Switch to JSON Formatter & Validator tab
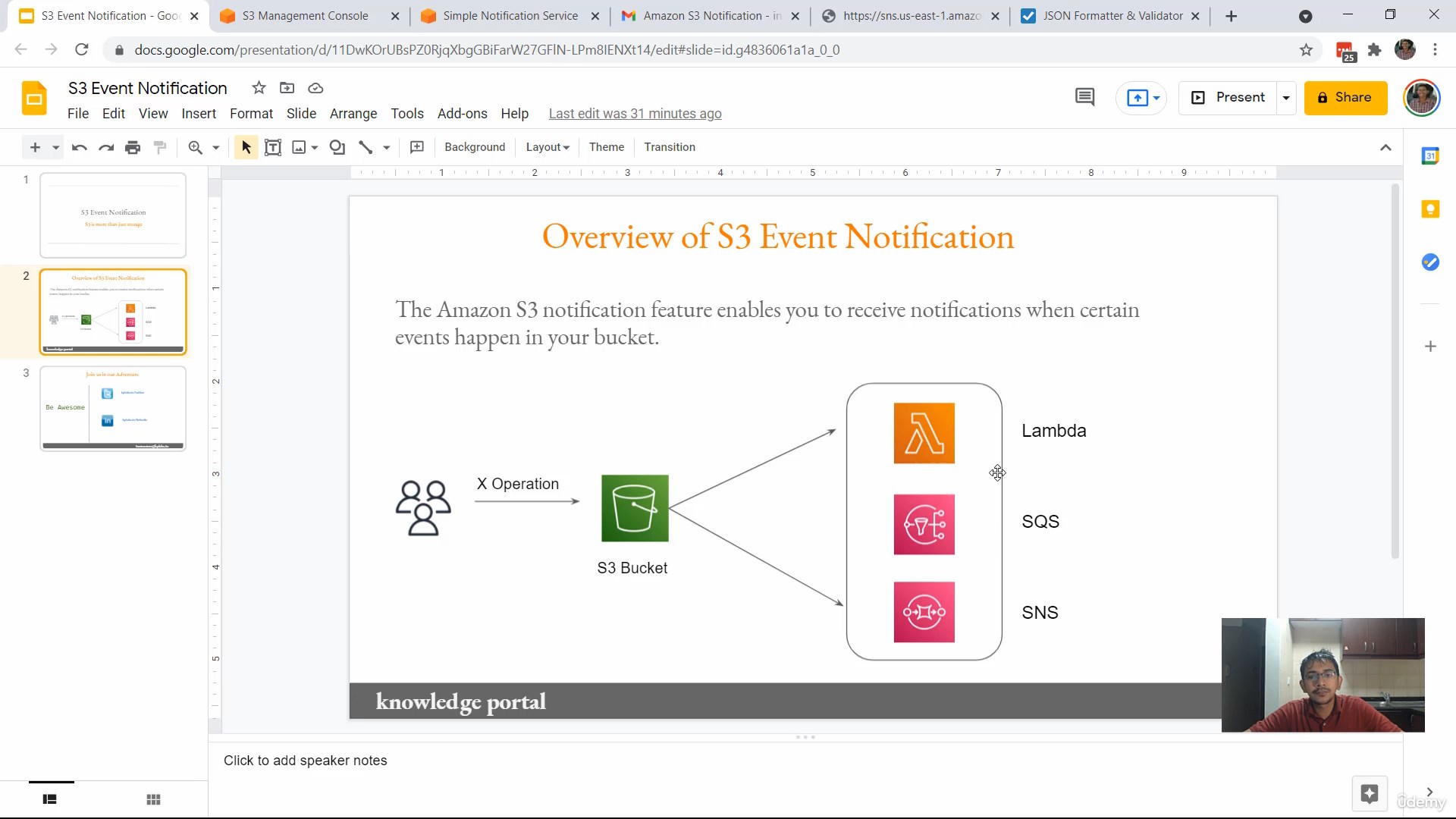Image resolution: width=1456 pixels, height=819 pixels. [x=1110, y=16]
